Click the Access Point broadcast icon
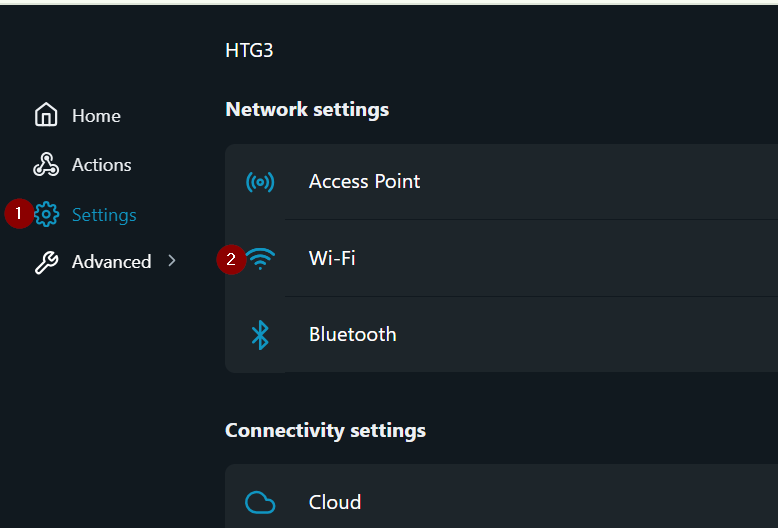778x528 pixels. tap(260, 182)
